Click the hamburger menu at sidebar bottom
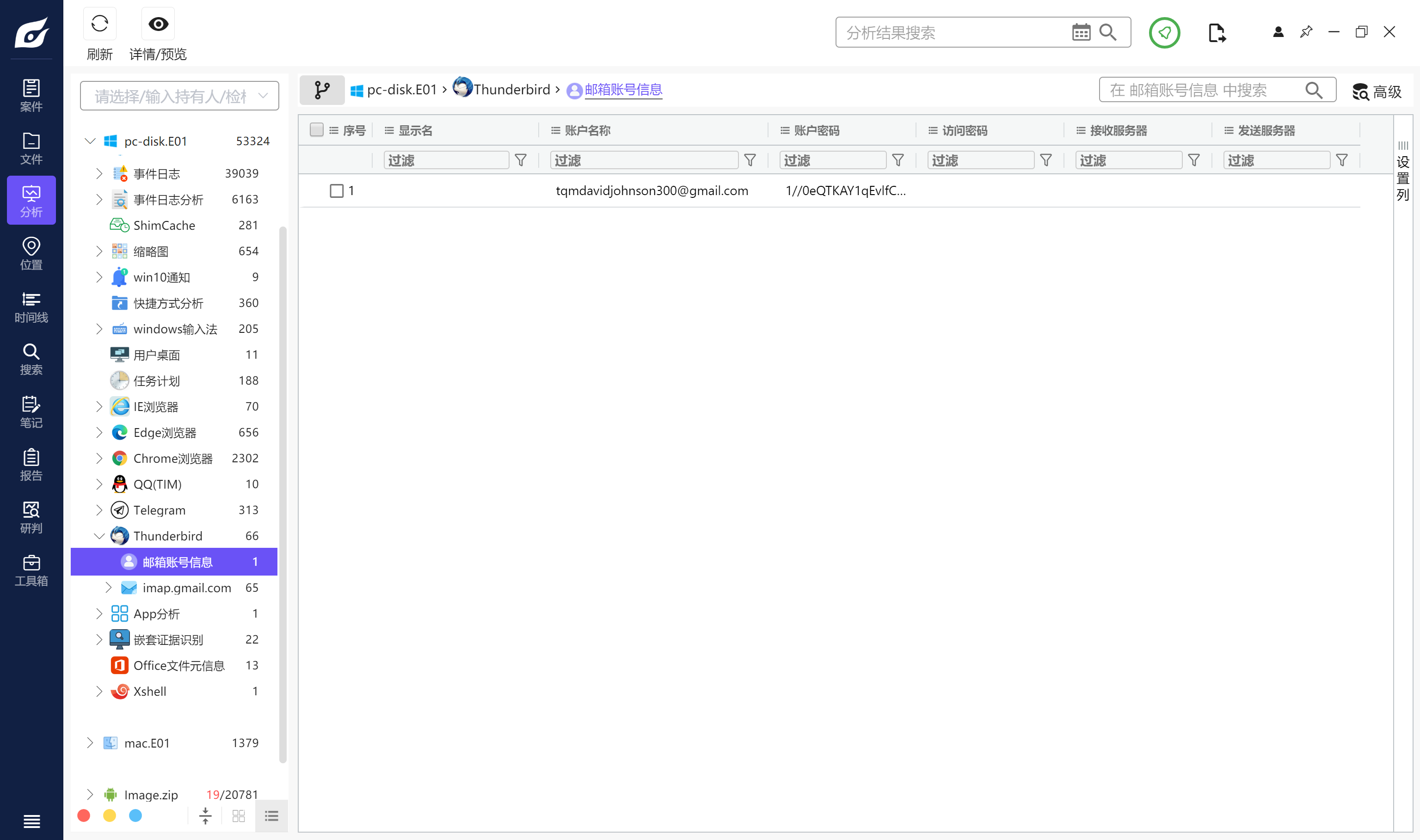The height and width of the screenshot is (840, 1420). pyautogui.click(x=31, y=821)
